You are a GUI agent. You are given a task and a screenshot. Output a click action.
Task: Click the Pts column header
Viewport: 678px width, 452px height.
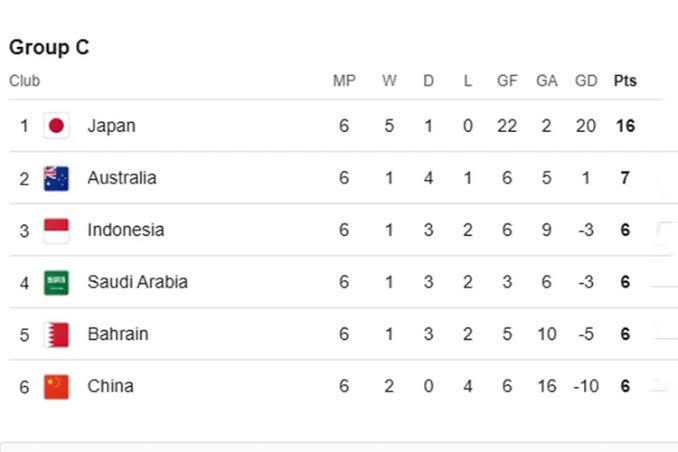(625, 81)
